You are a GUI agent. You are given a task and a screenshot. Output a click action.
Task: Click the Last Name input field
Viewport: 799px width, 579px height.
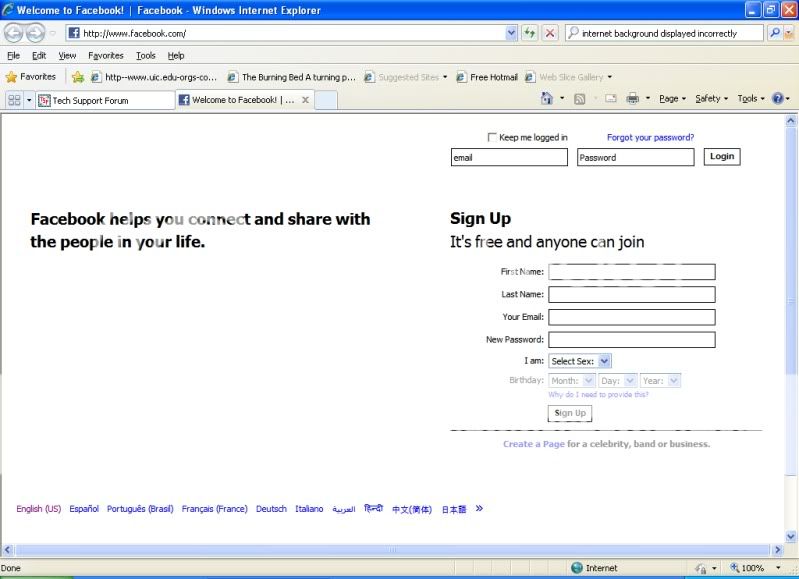point(632,294)
